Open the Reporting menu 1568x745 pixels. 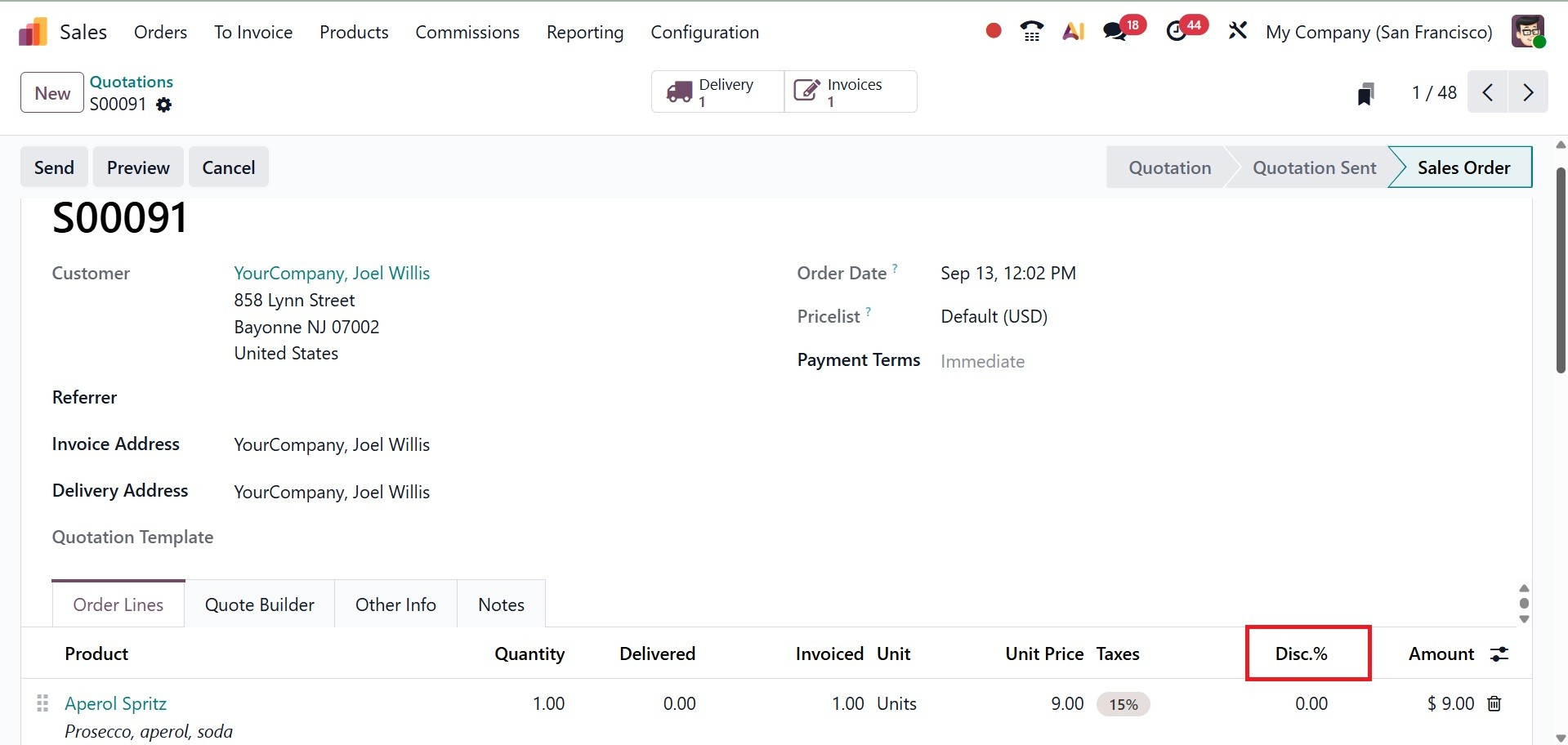(x=585, y=32)
